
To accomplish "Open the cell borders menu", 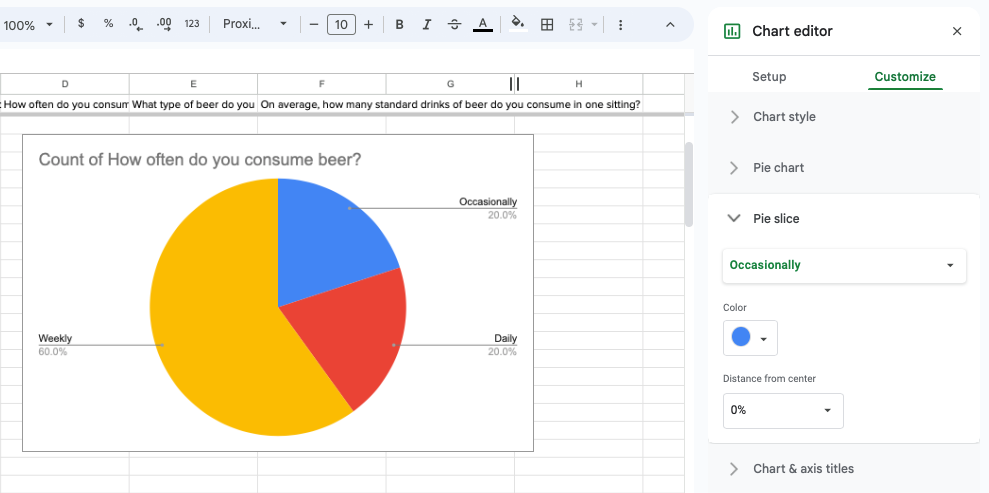I will (547, 24).
